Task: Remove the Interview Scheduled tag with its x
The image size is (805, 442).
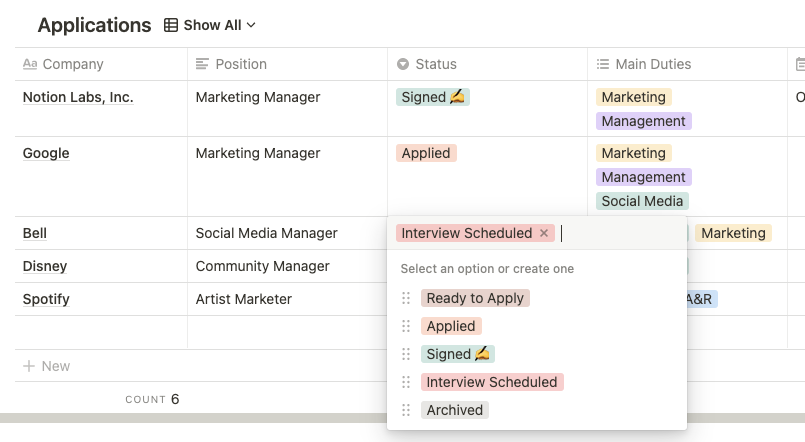Action: point(544,233)
